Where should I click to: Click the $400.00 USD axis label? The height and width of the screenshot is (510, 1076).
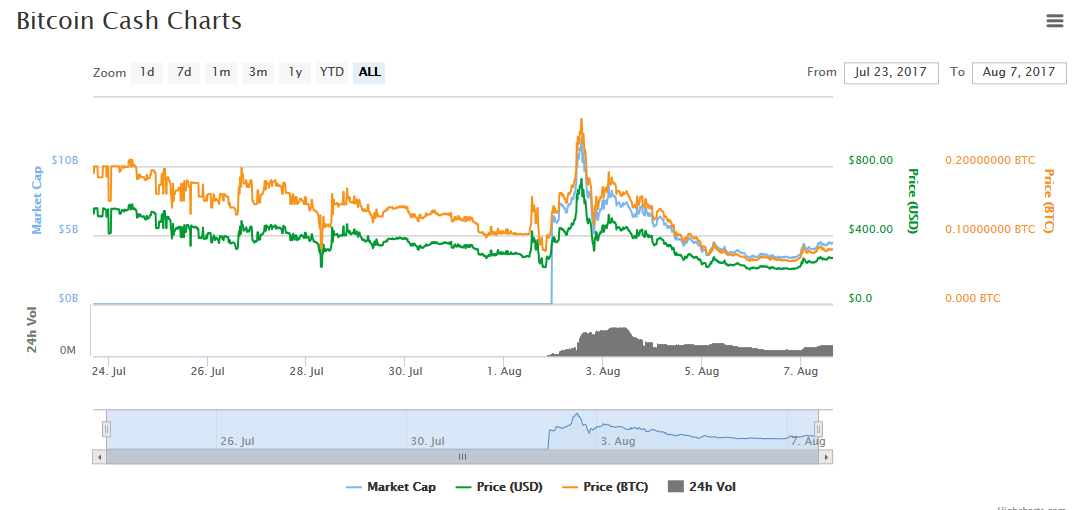(x=870, y=229)
